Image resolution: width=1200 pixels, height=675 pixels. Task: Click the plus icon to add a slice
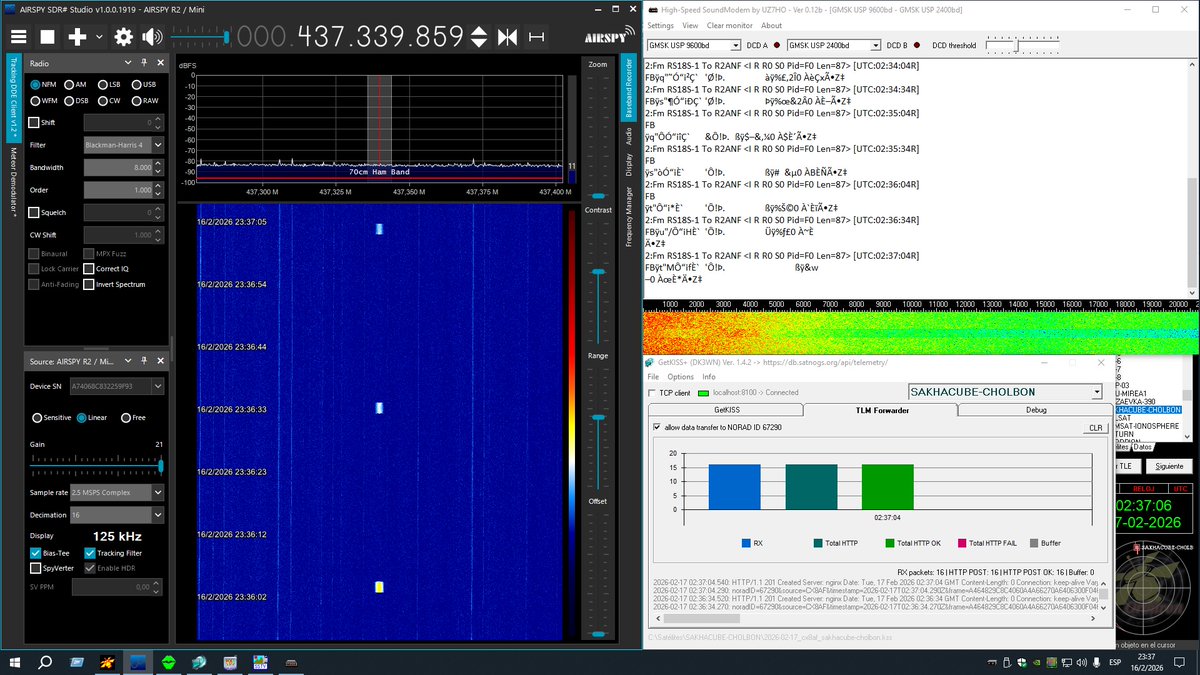coord(77,37)
